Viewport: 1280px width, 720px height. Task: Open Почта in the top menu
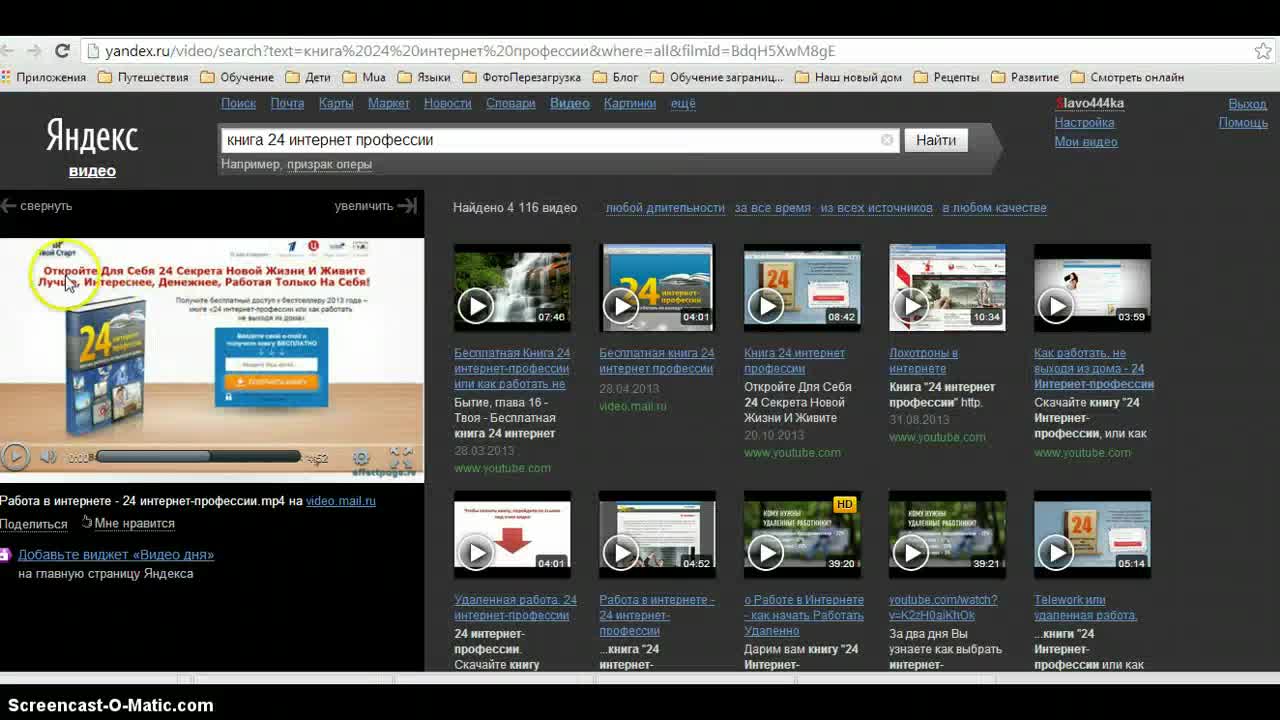pyautogui.click(x=287, y=103)
